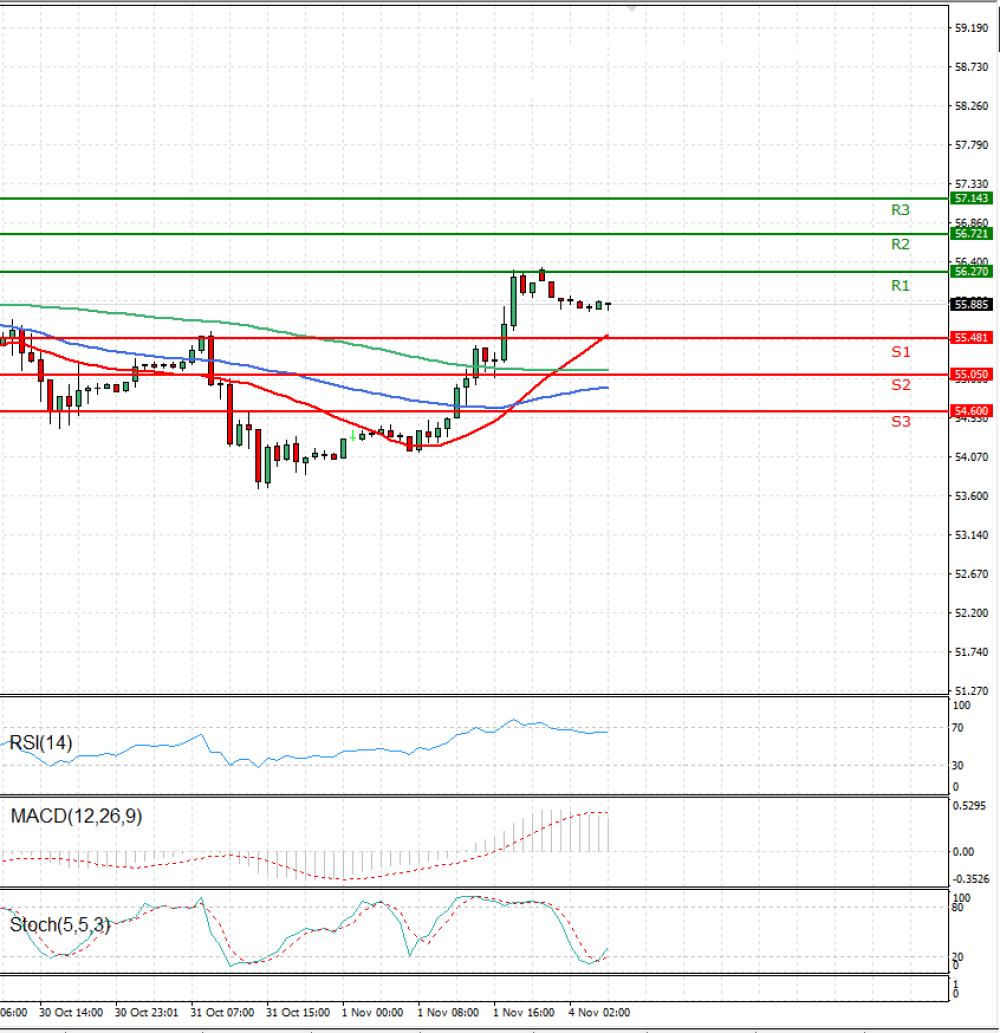
Task: Select the 52.200 price axis value
Action: 972,613
